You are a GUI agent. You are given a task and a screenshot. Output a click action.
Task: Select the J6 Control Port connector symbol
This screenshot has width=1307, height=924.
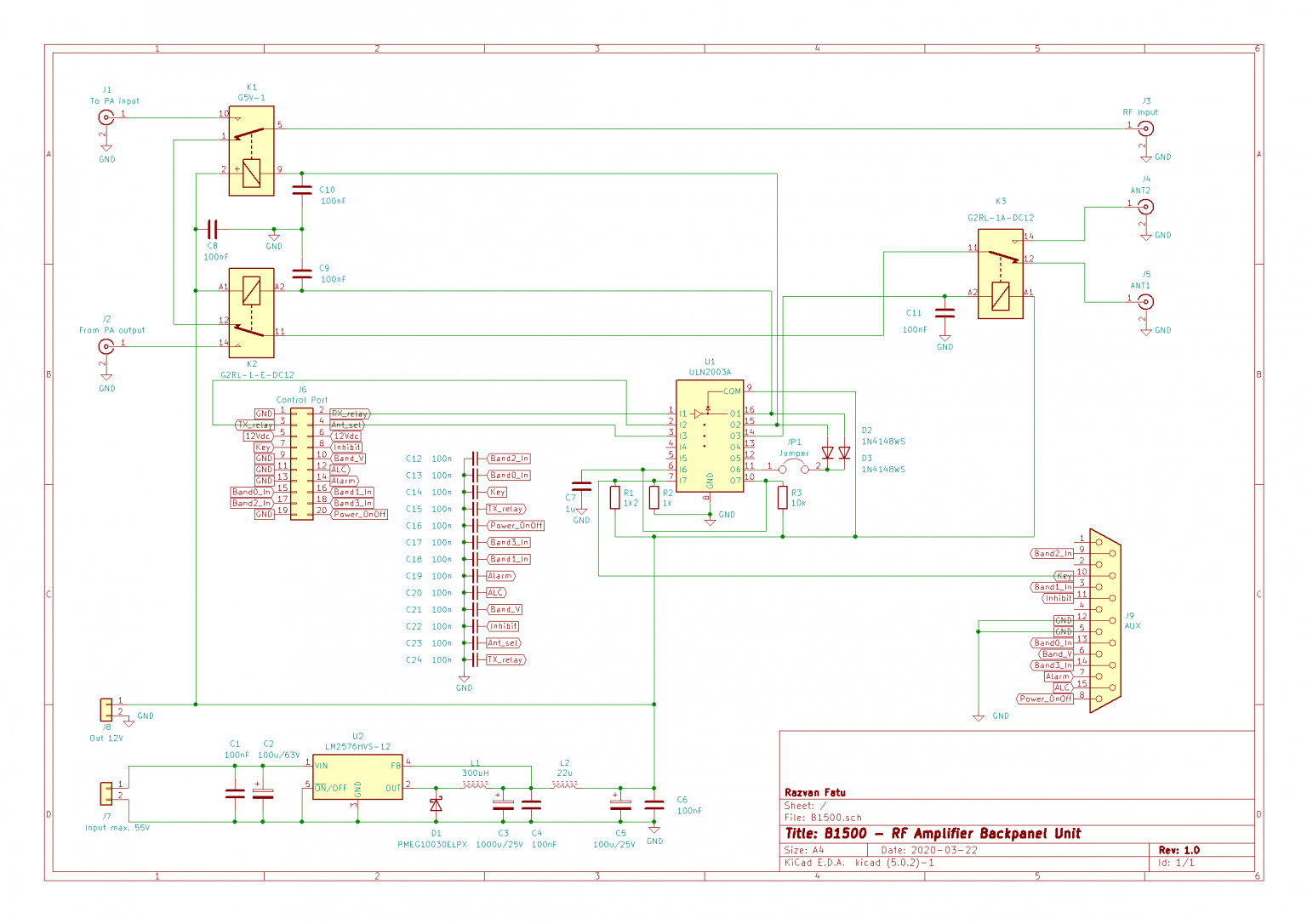click(x=300, y=464)
